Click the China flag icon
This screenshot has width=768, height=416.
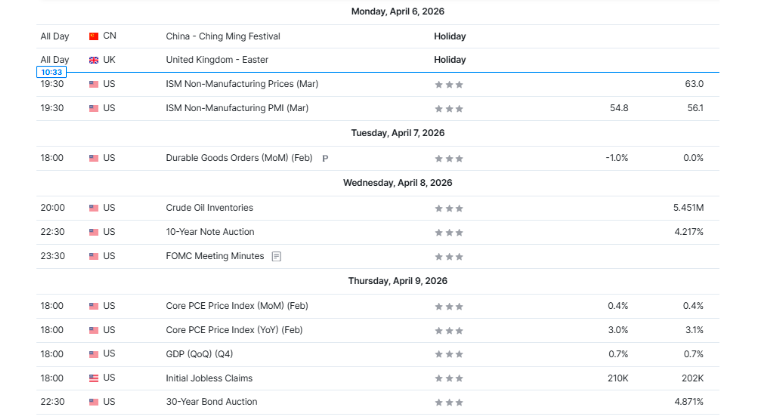(x=94, y=36)
